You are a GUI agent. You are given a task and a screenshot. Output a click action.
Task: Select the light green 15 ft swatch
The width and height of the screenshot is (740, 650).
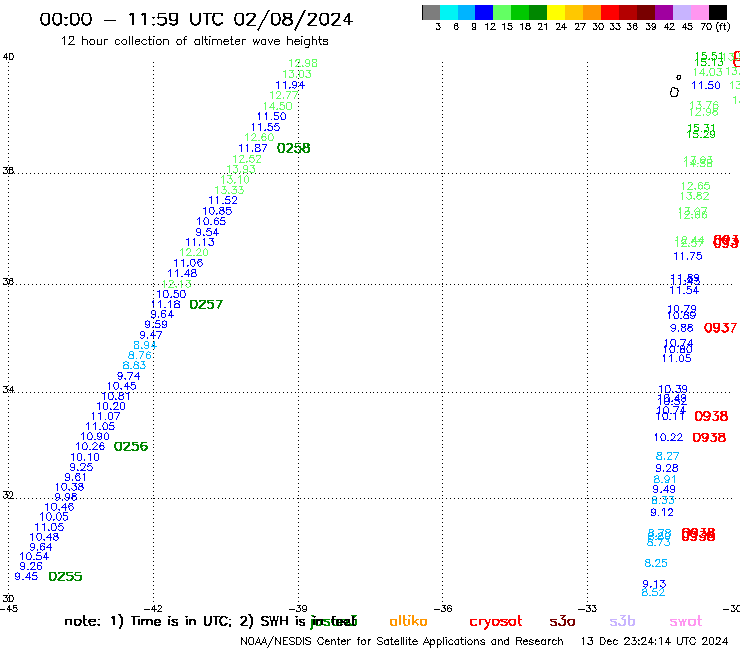tap(502, 12)
